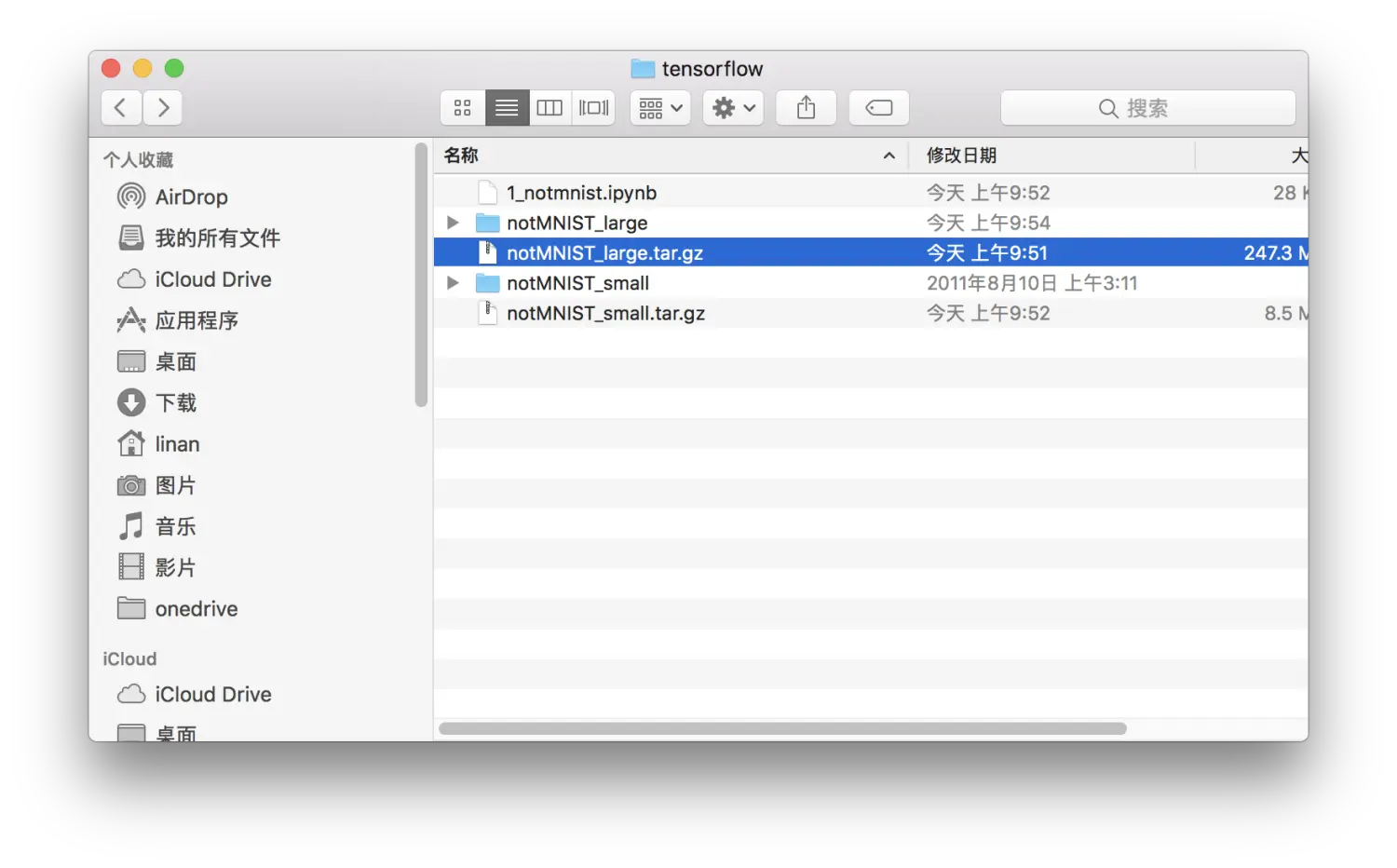Expand the notMNIST_large folder
The width and height of the screenshot is (1397, 868).
click(453, 223)
